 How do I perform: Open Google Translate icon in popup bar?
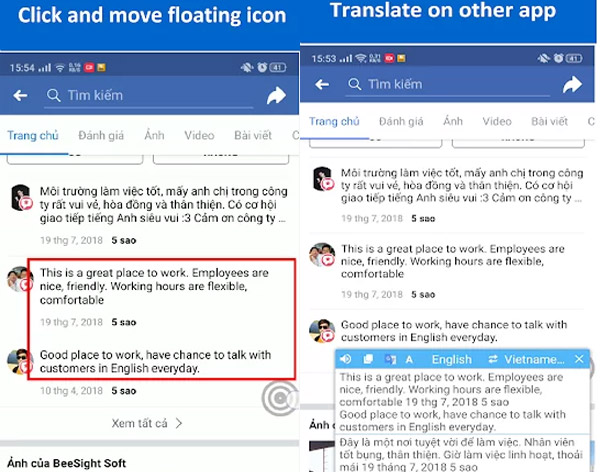(x=390, y=359)
